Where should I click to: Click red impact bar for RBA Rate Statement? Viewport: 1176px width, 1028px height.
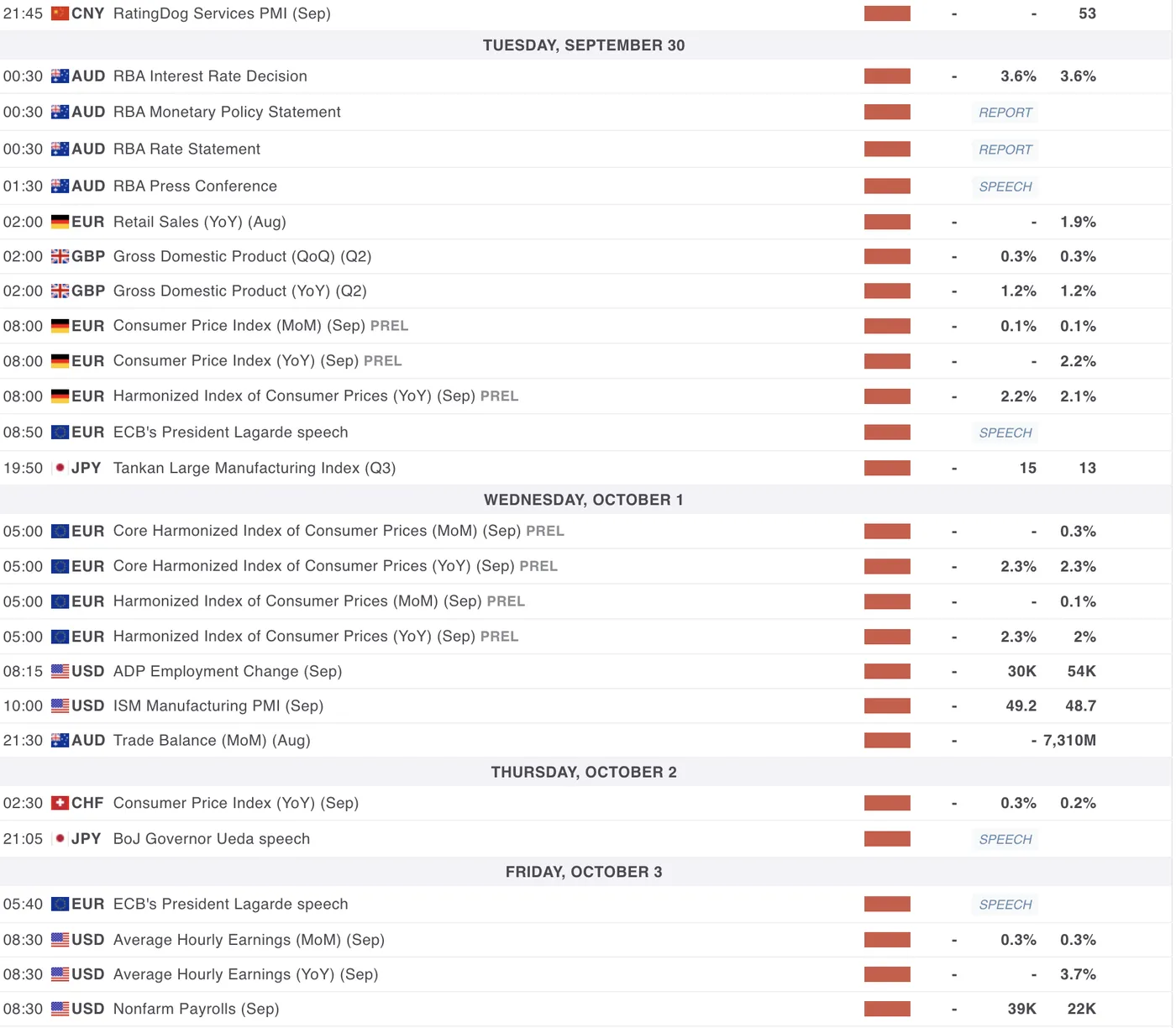(887, 149)
